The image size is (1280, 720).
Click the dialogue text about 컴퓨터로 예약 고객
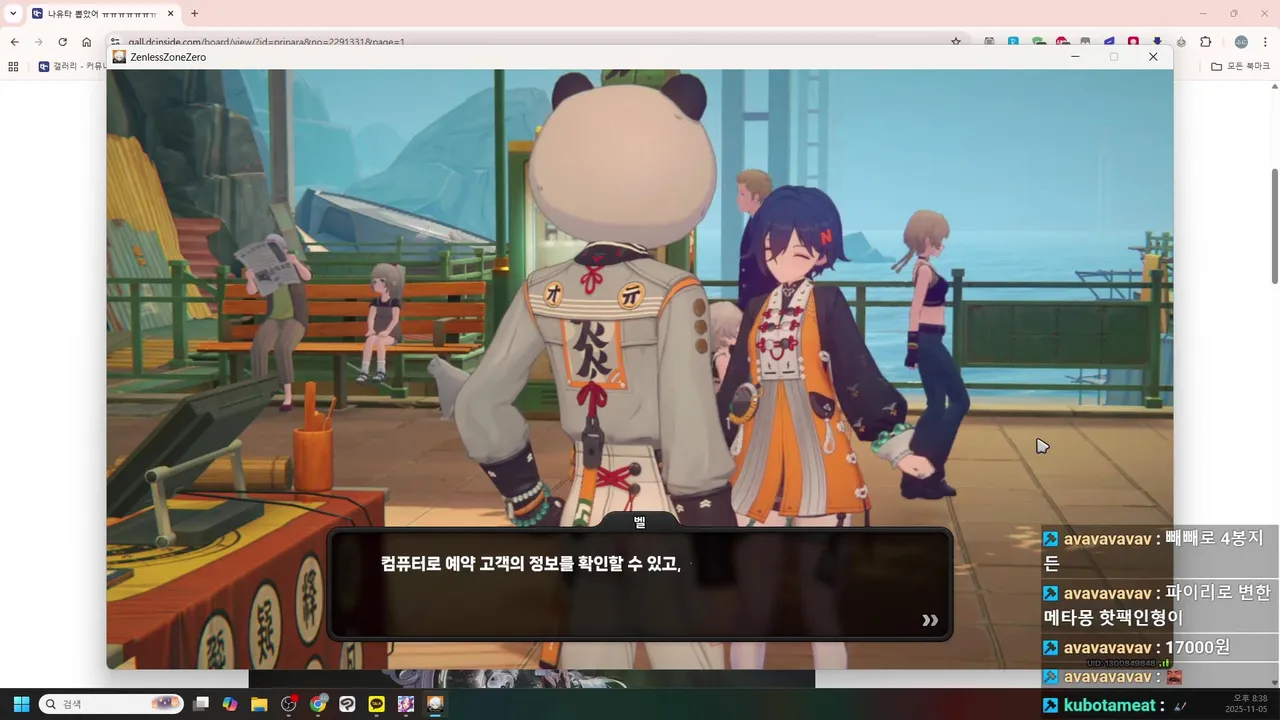531,564
